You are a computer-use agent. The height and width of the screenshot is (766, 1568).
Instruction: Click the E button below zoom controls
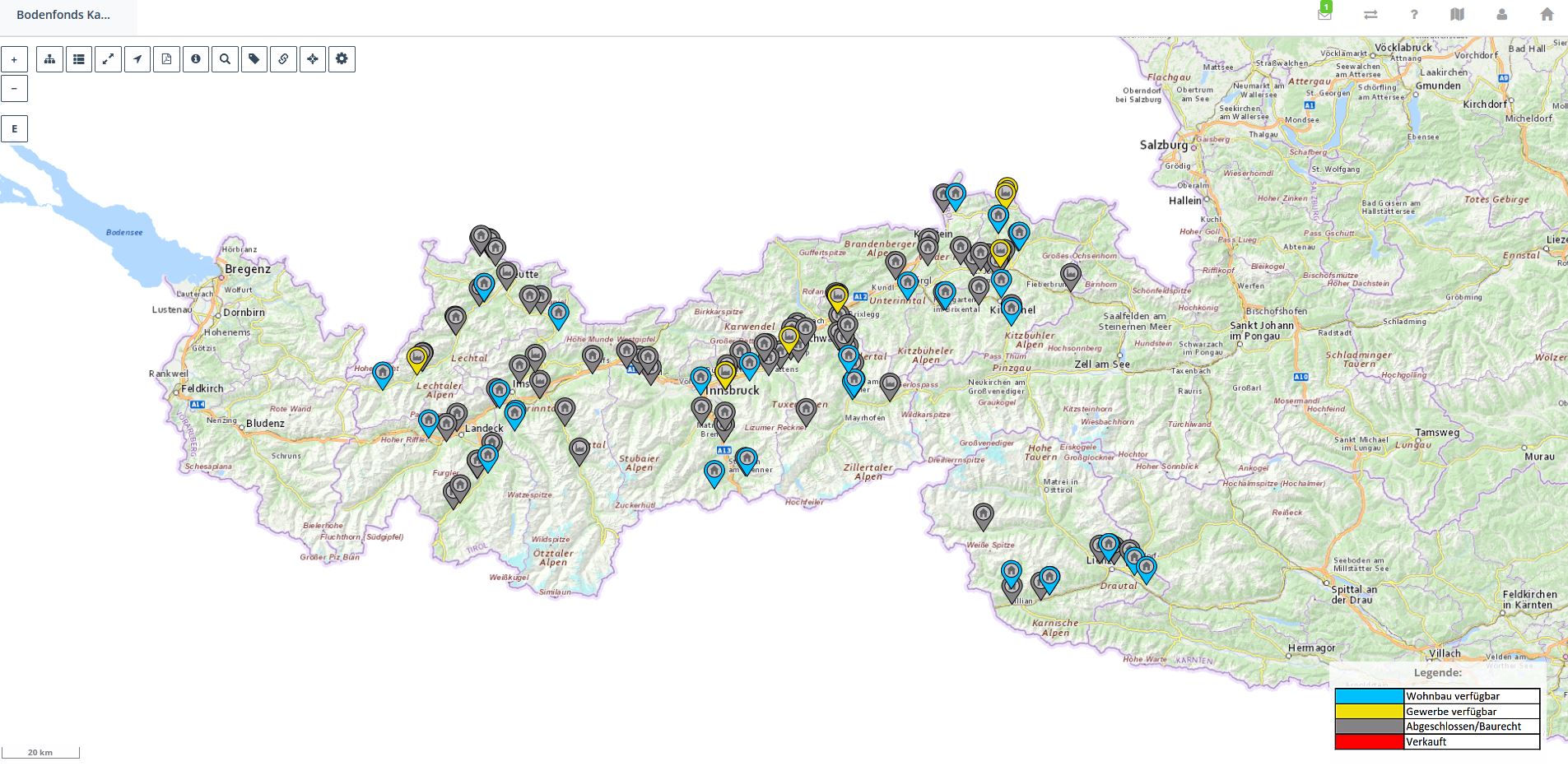pyautogui.click(x=14, y=129)
